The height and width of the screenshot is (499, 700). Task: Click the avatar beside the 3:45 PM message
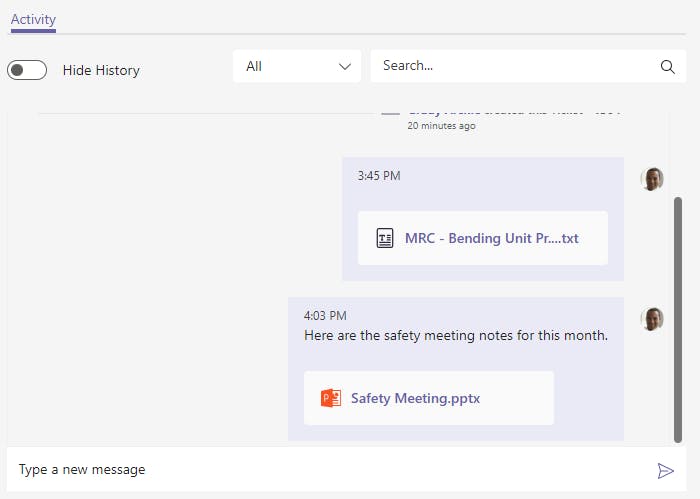[x=652, y=179]
